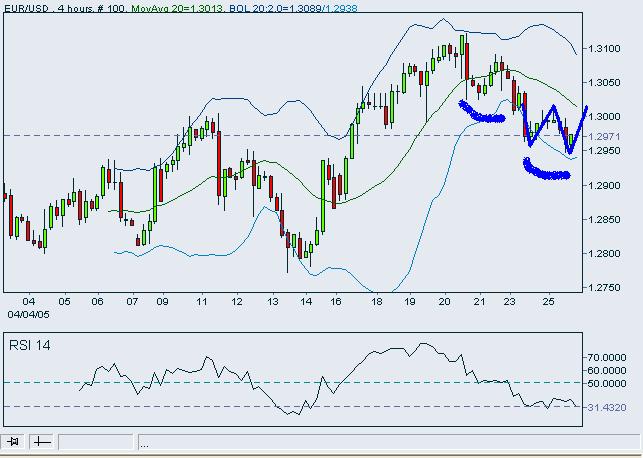643x458 pixels.
Task: Click the 1.3100 price axis label
Action: [604, 49]
